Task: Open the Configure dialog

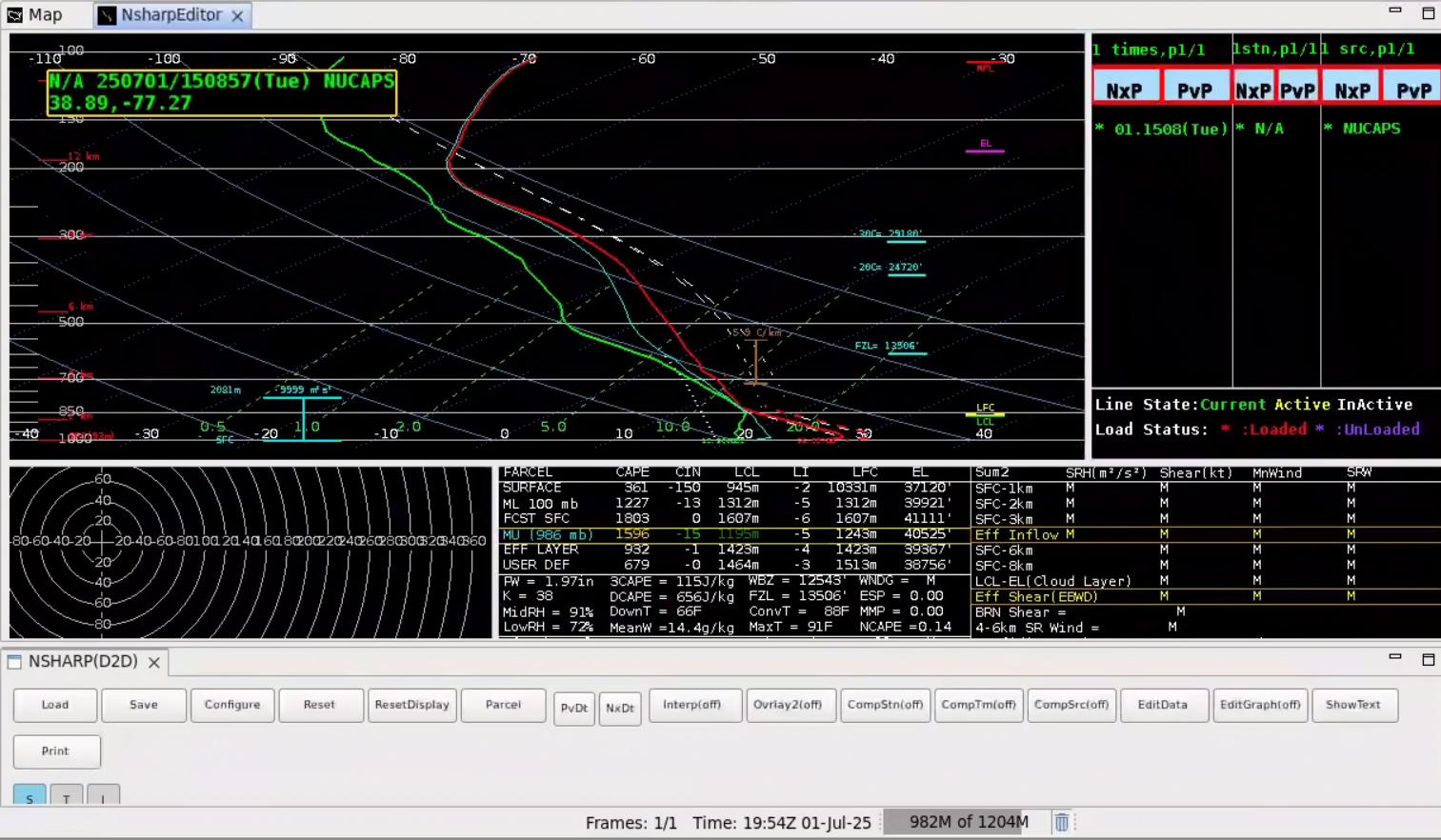Action: [x=232, y=705]
